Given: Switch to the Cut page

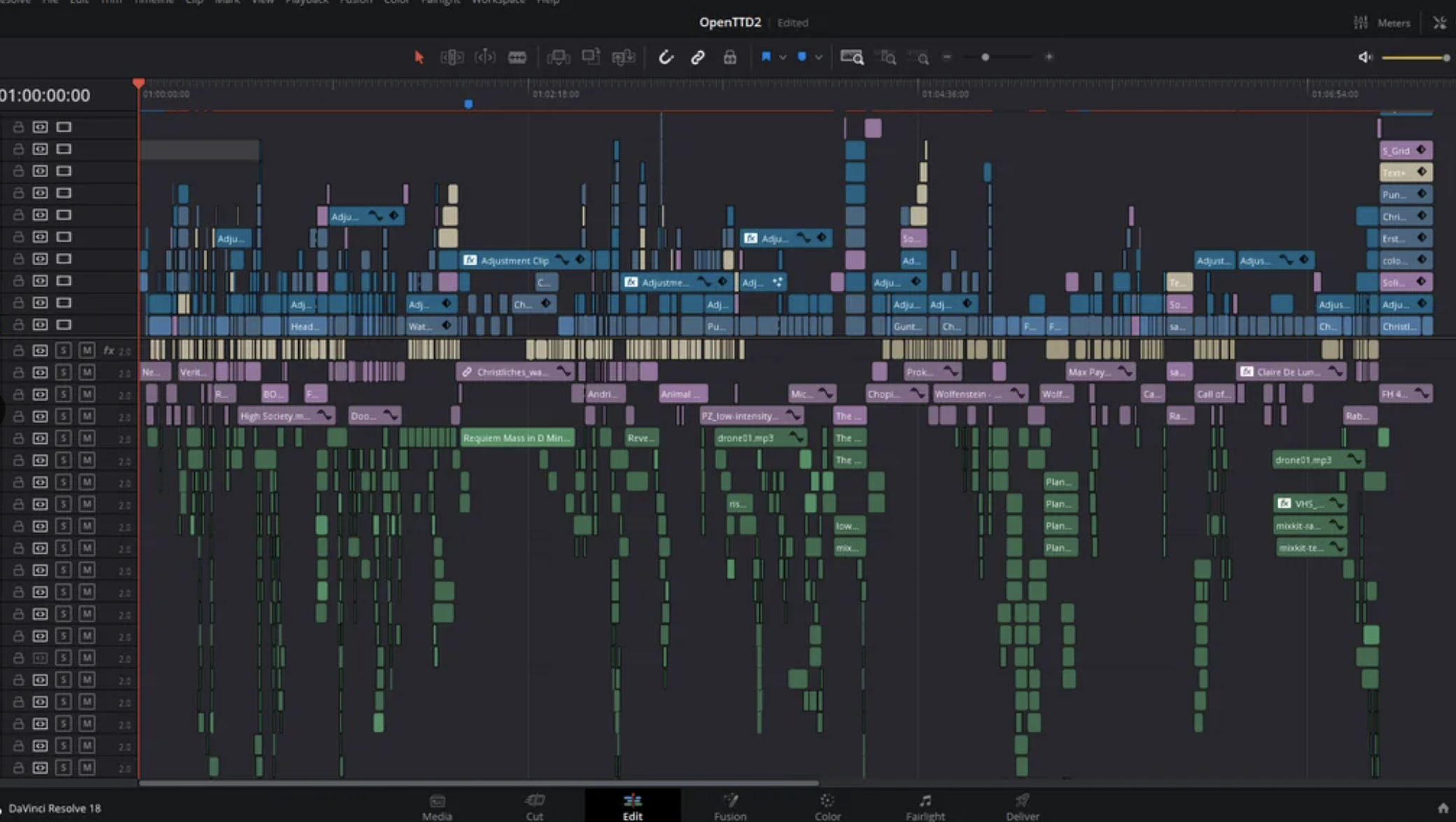Looking at the screenshot, I should (x=535, y=807).
